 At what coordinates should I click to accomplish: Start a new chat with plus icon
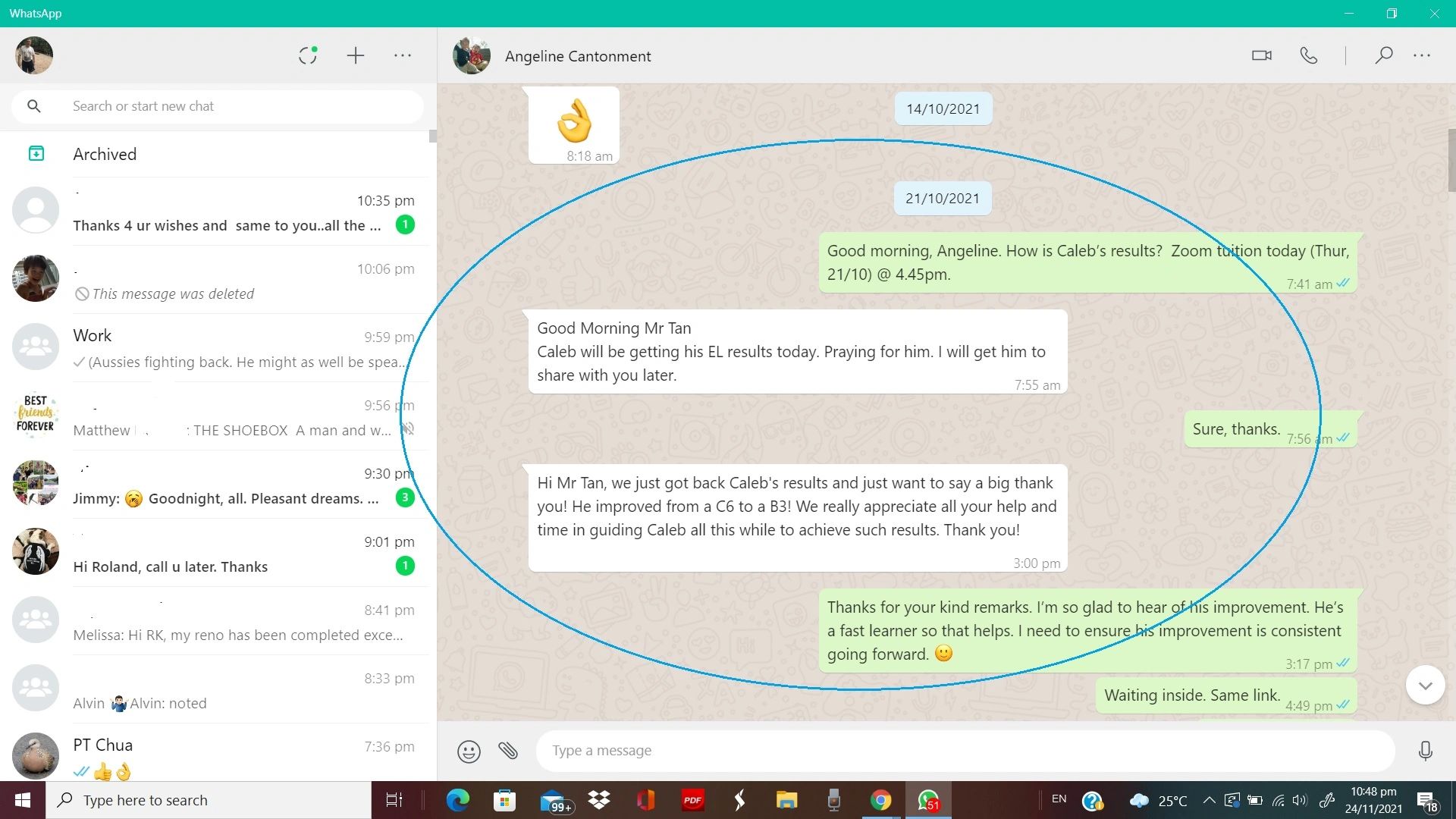355,55
